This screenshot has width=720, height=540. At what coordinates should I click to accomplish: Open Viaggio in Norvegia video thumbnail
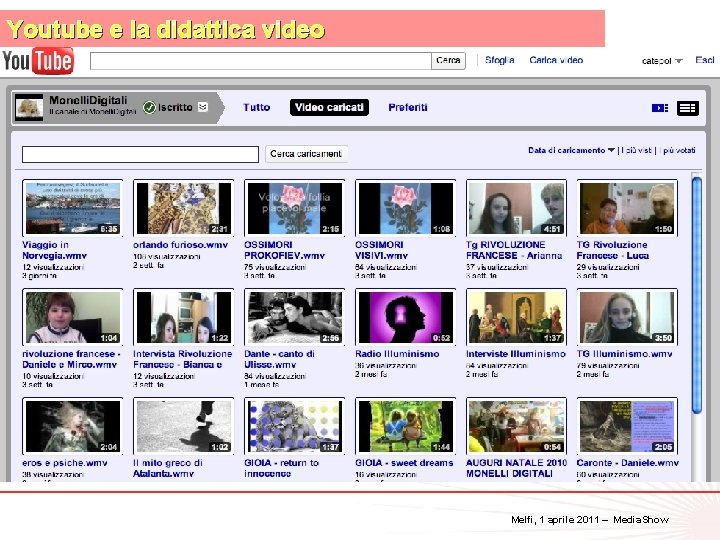click(x=73, y=208)
